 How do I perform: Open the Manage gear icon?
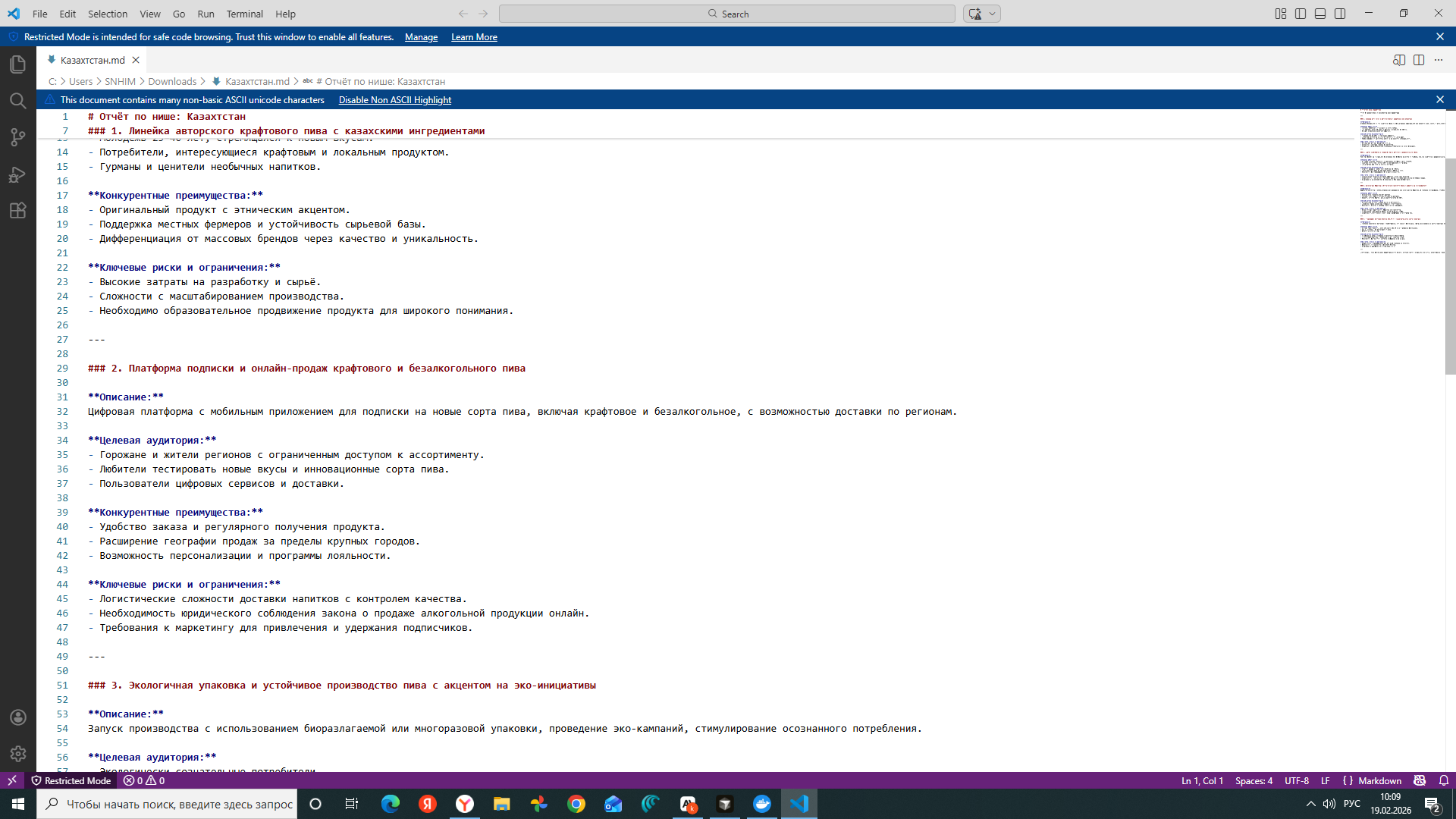click(x=17, y=754)
